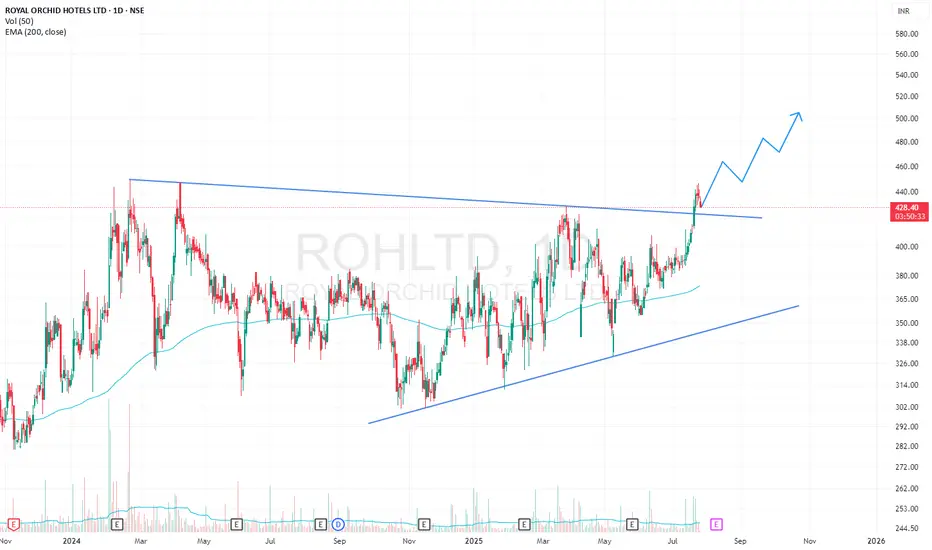Click the current price label 428.40
Screen dimensions: 932x550
[x=908, y=208]
